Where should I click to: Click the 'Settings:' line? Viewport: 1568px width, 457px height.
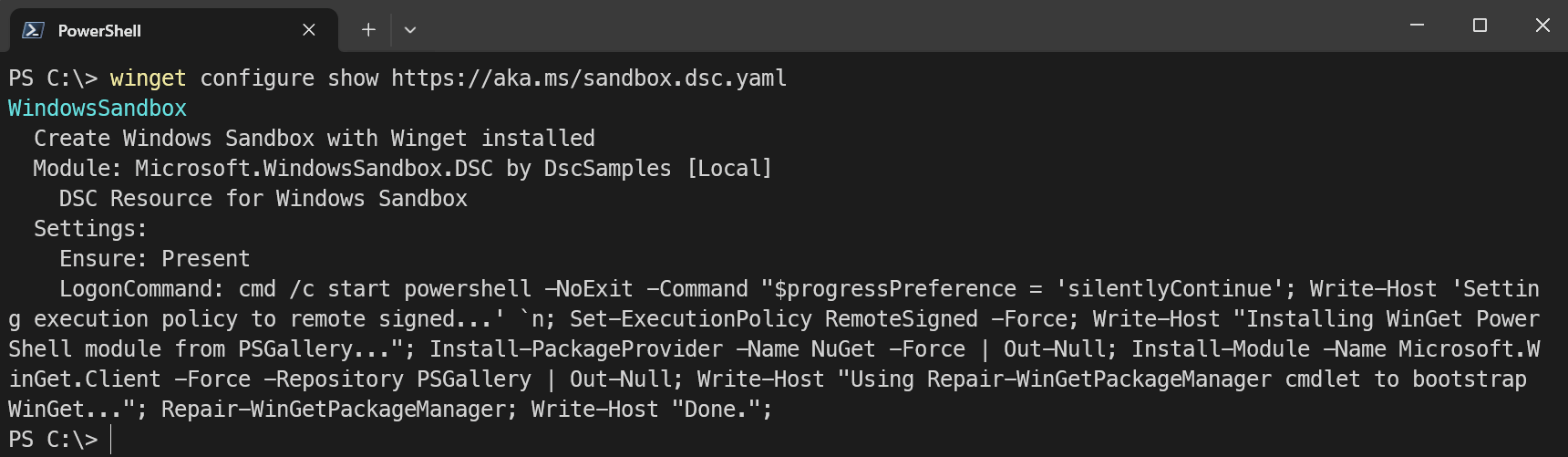pyautogui.click(x=90, y=229)
